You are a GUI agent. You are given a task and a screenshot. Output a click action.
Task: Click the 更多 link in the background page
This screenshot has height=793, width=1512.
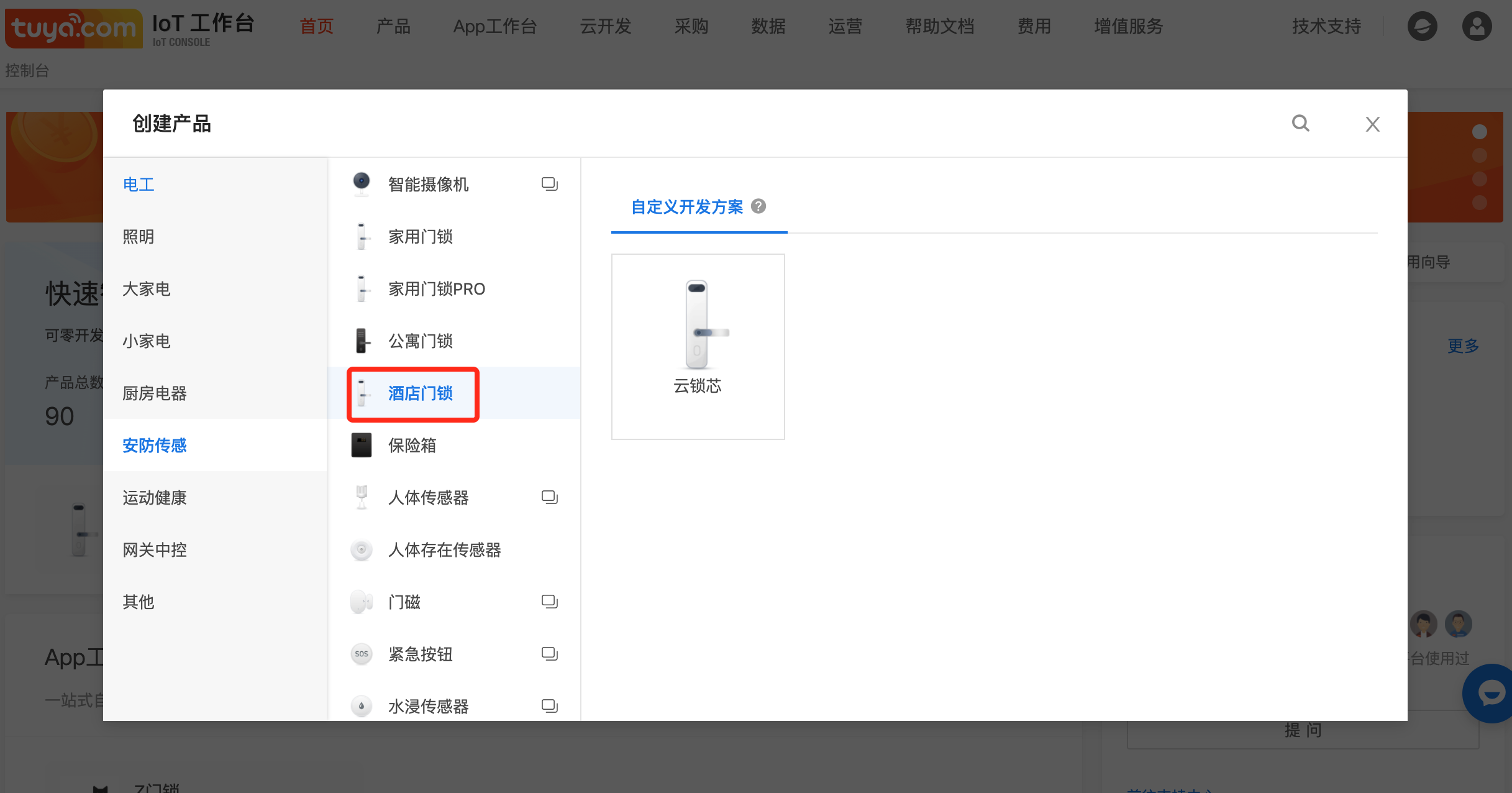pos(1463,346)
